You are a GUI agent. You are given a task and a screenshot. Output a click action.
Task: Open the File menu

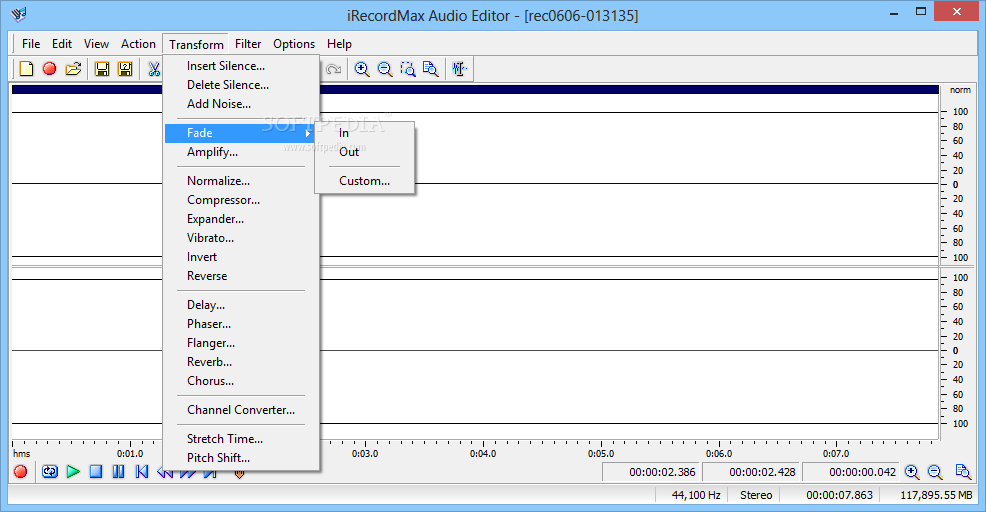pos(31,43)
